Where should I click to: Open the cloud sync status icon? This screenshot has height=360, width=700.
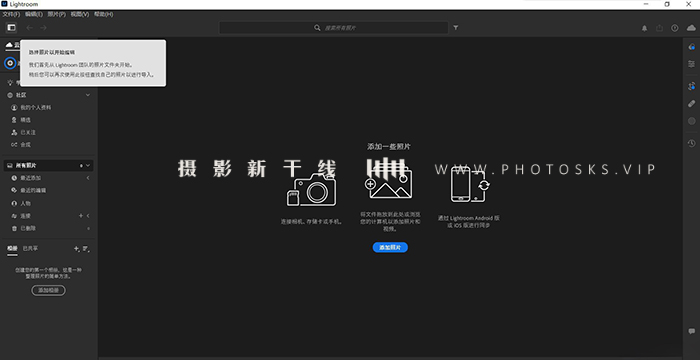click(691, 28)
